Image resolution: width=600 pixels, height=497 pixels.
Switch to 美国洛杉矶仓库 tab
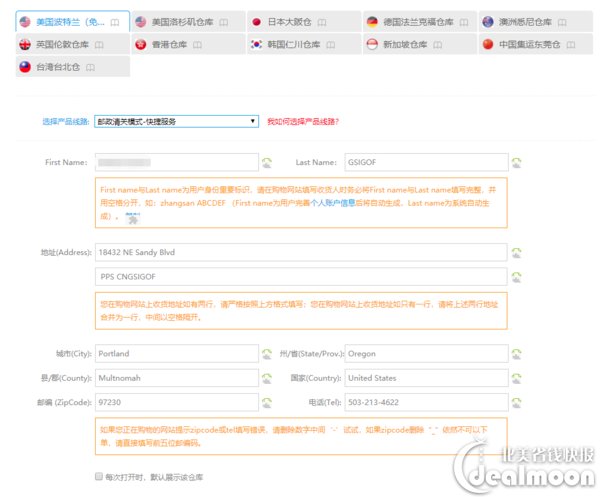pyautogui.click(x=188, y=22)
